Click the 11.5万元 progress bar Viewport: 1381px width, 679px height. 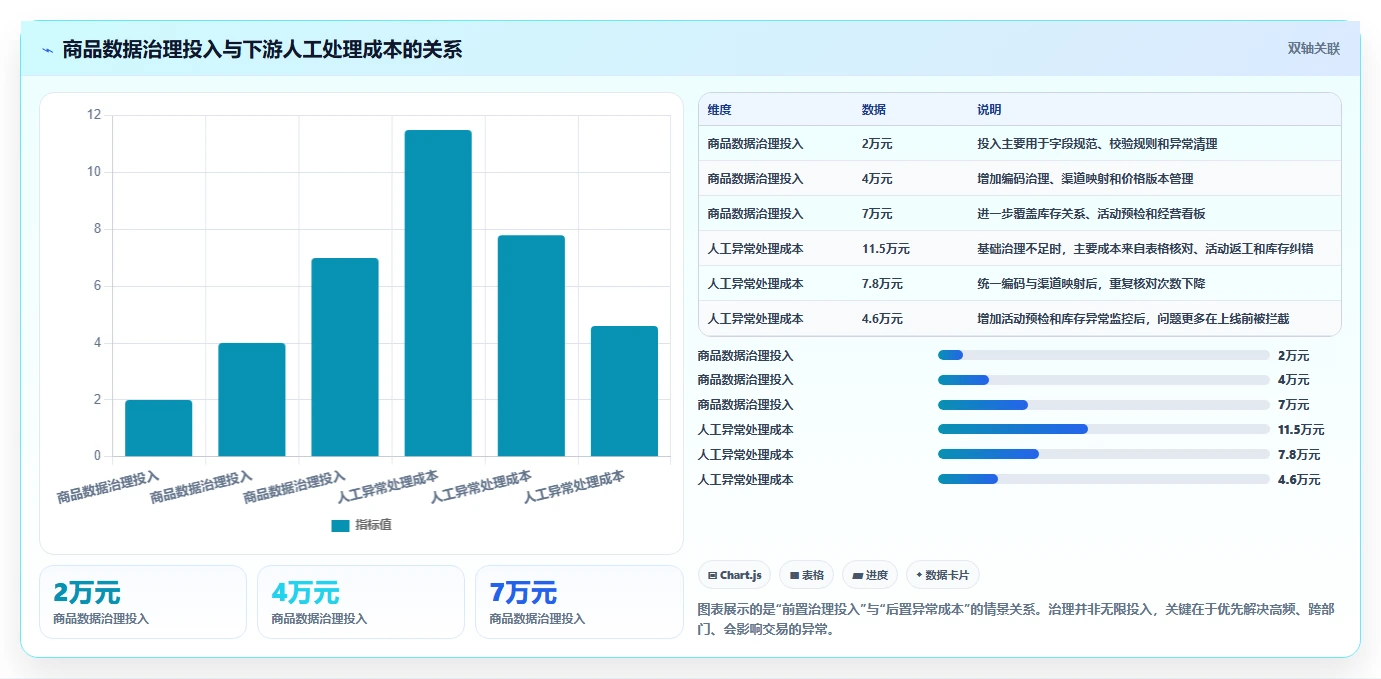pos(1104,429)
